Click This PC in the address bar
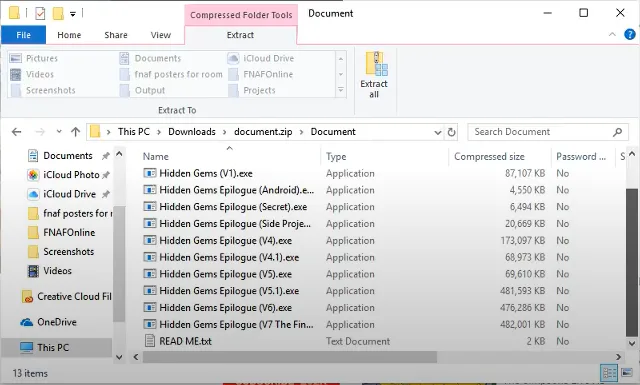This screenshot has width=640, height=385. (133, 132)
